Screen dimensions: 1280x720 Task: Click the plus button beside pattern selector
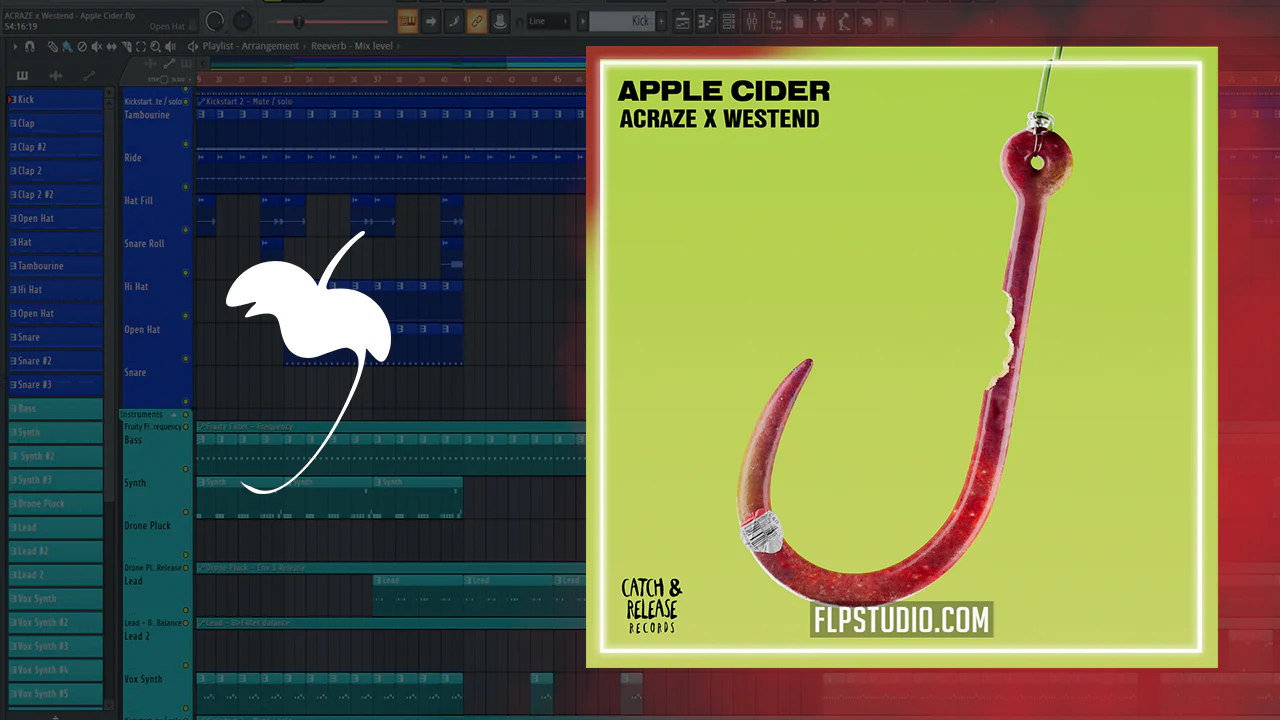tap(661, 21)
